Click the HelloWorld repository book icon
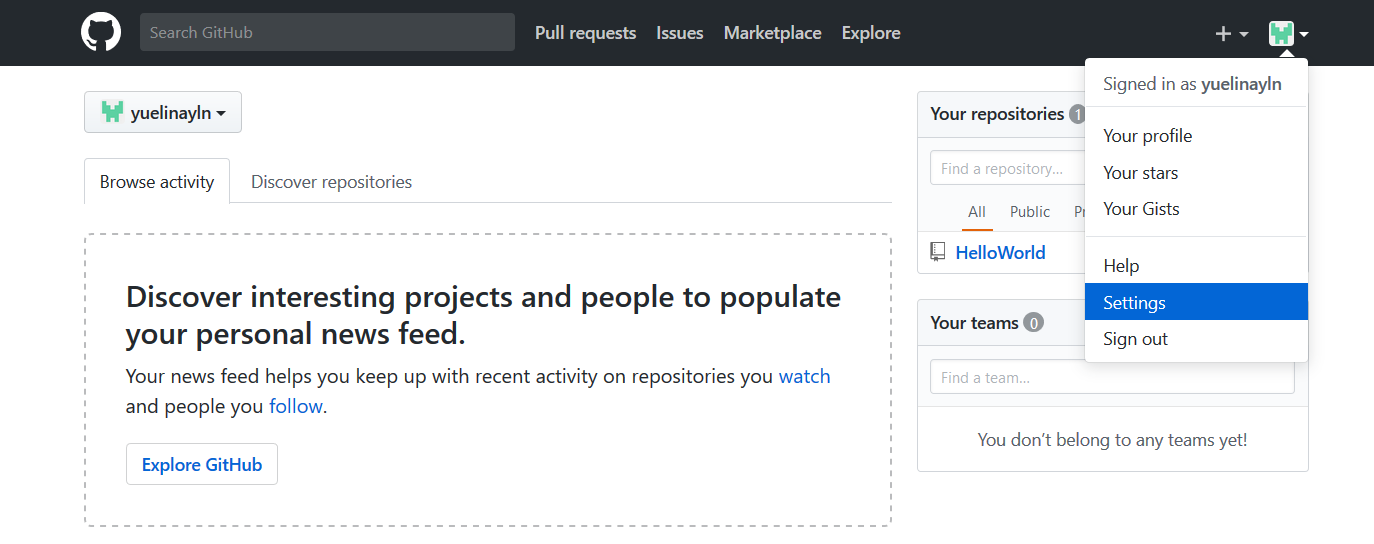Screen dimensions: 1374x544 click(x=938, y=252)
